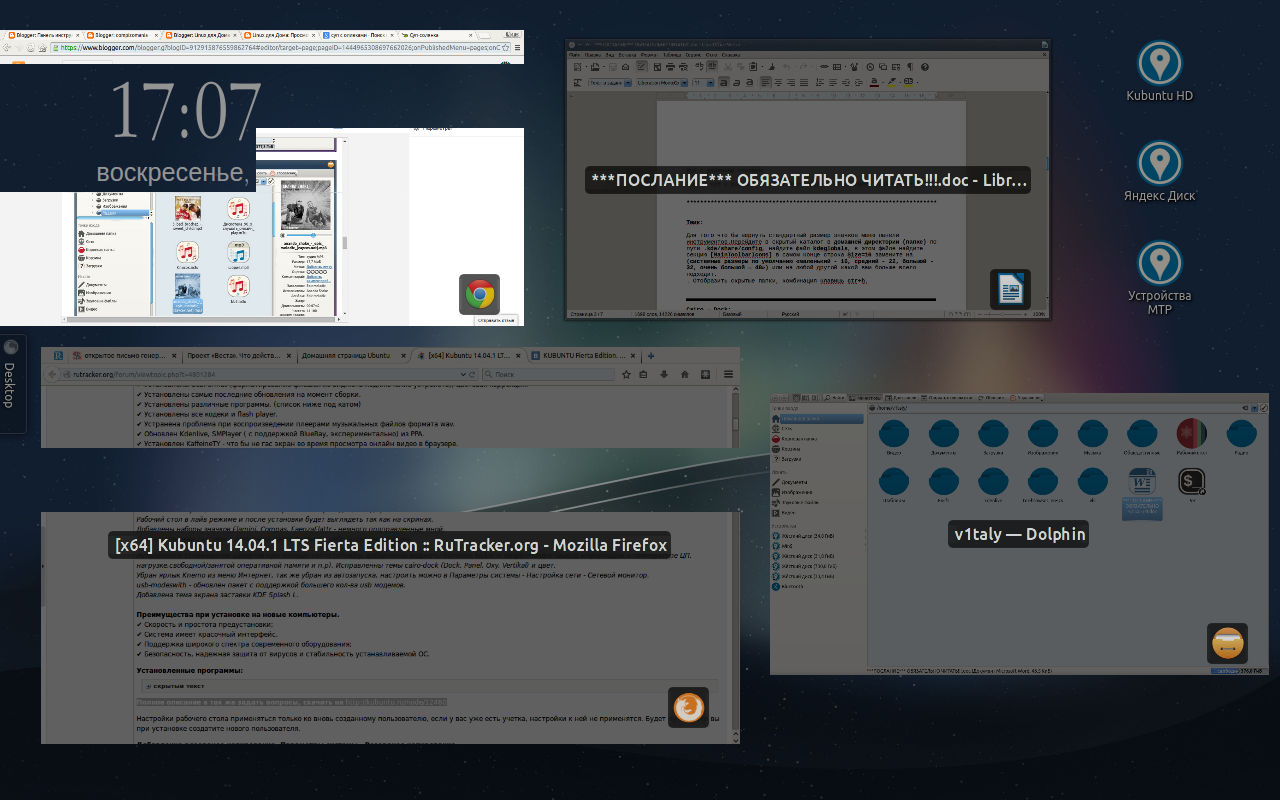Open the Firefox hamburger menu

(x=727, y=375)
